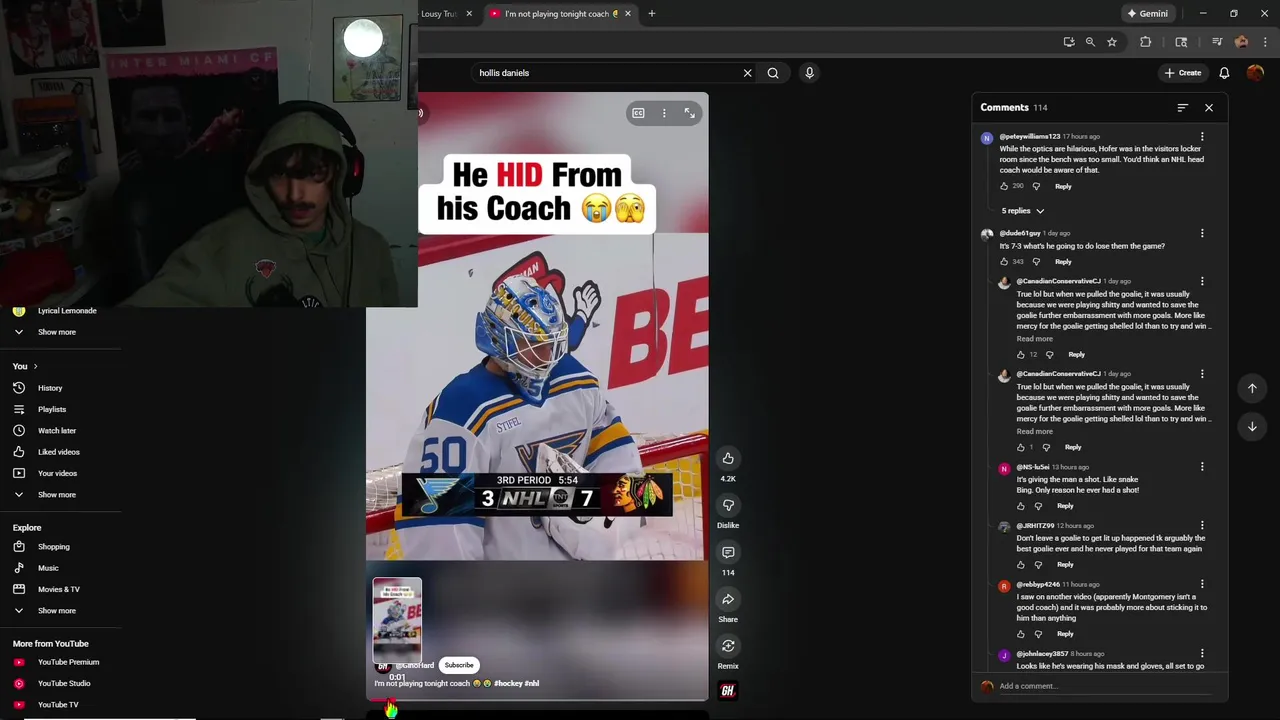This screenshot has height=720, width=1280.
Task: Open options menu for NS-lu5ei's comment
Action: click(1202, 467)
